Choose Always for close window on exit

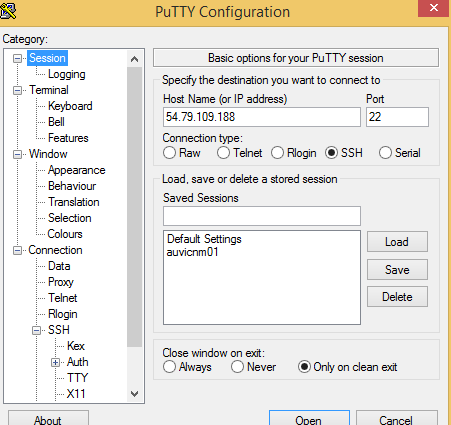(x=169, y=367)
